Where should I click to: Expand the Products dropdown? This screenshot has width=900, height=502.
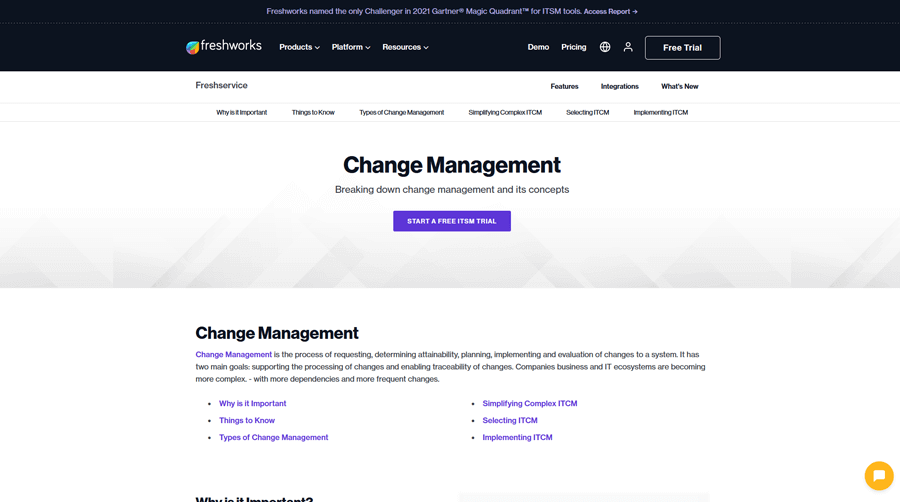299,47
